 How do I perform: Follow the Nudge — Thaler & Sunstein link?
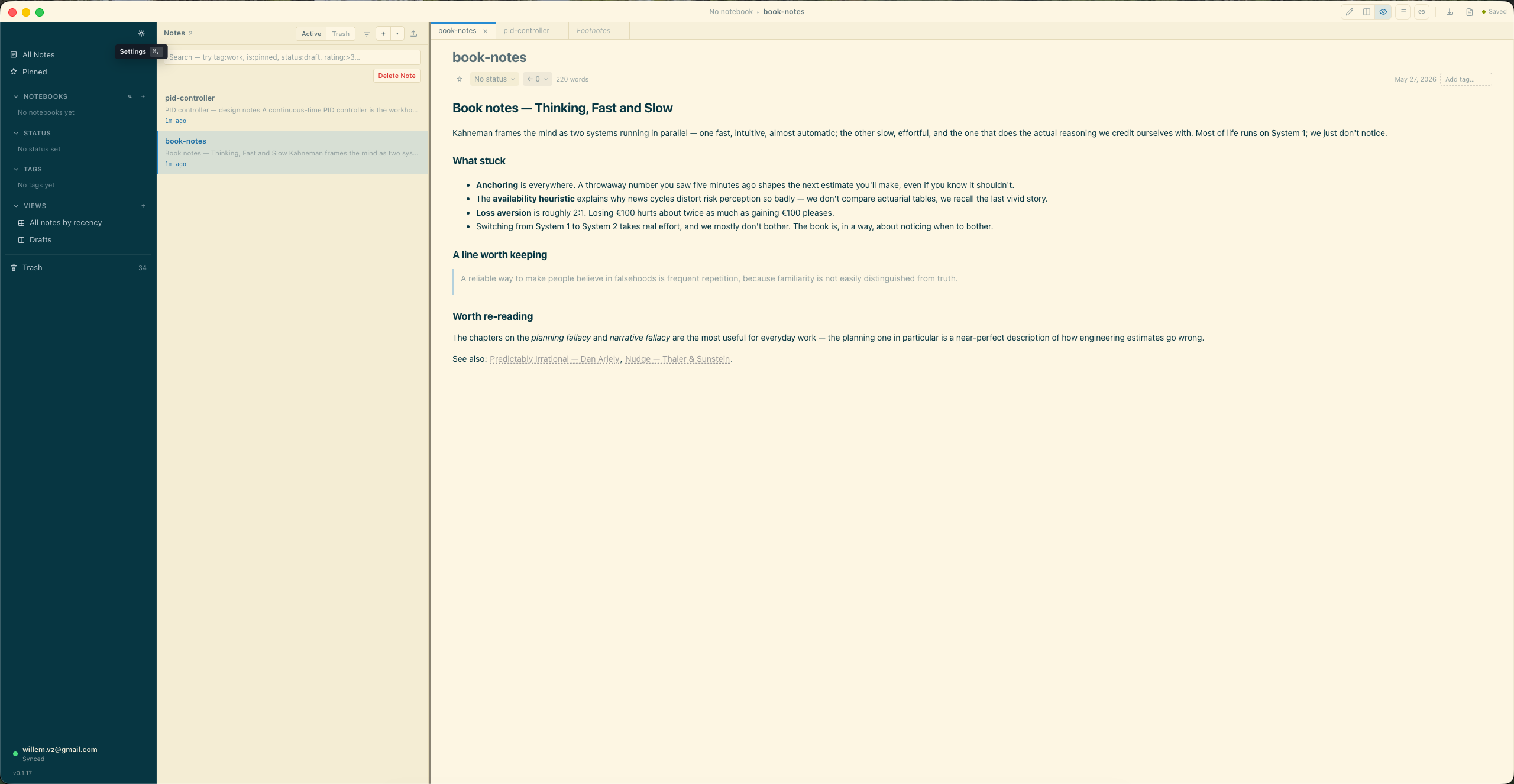678,359
